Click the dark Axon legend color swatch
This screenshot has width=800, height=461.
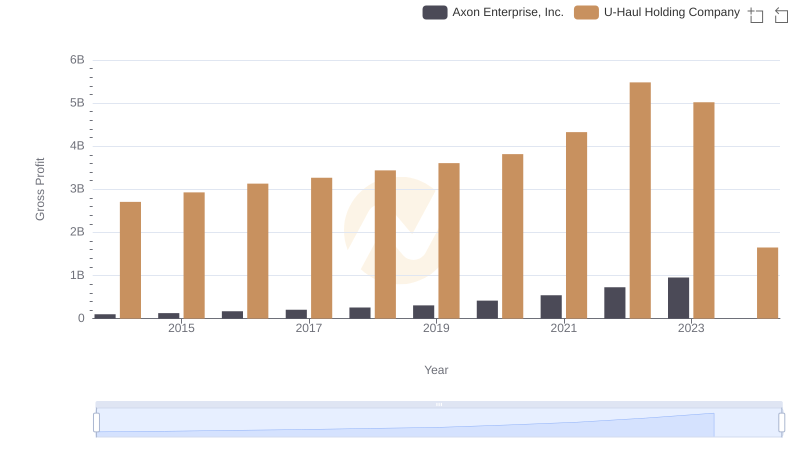point(435,12)
